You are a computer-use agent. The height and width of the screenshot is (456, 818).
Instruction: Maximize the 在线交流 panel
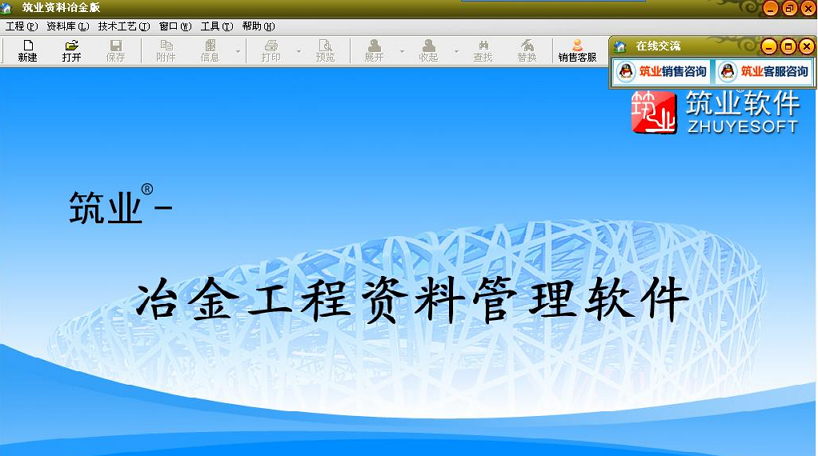click(x=788, y=47)
